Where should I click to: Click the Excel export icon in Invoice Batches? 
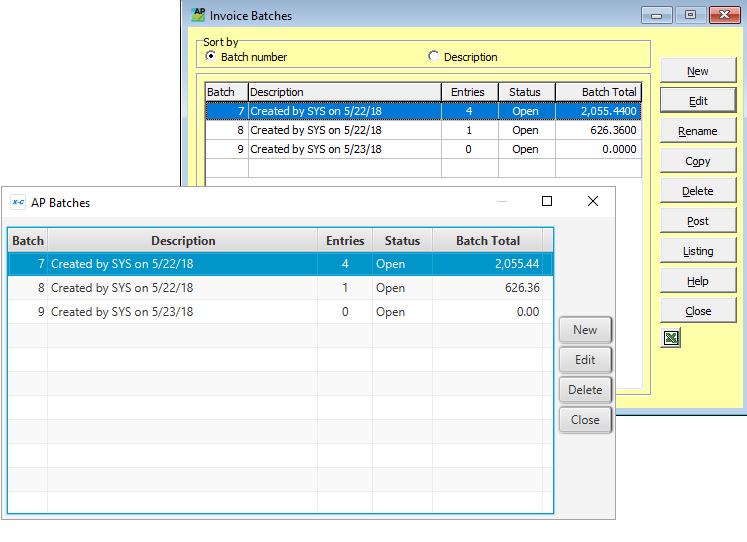point(671,338)
